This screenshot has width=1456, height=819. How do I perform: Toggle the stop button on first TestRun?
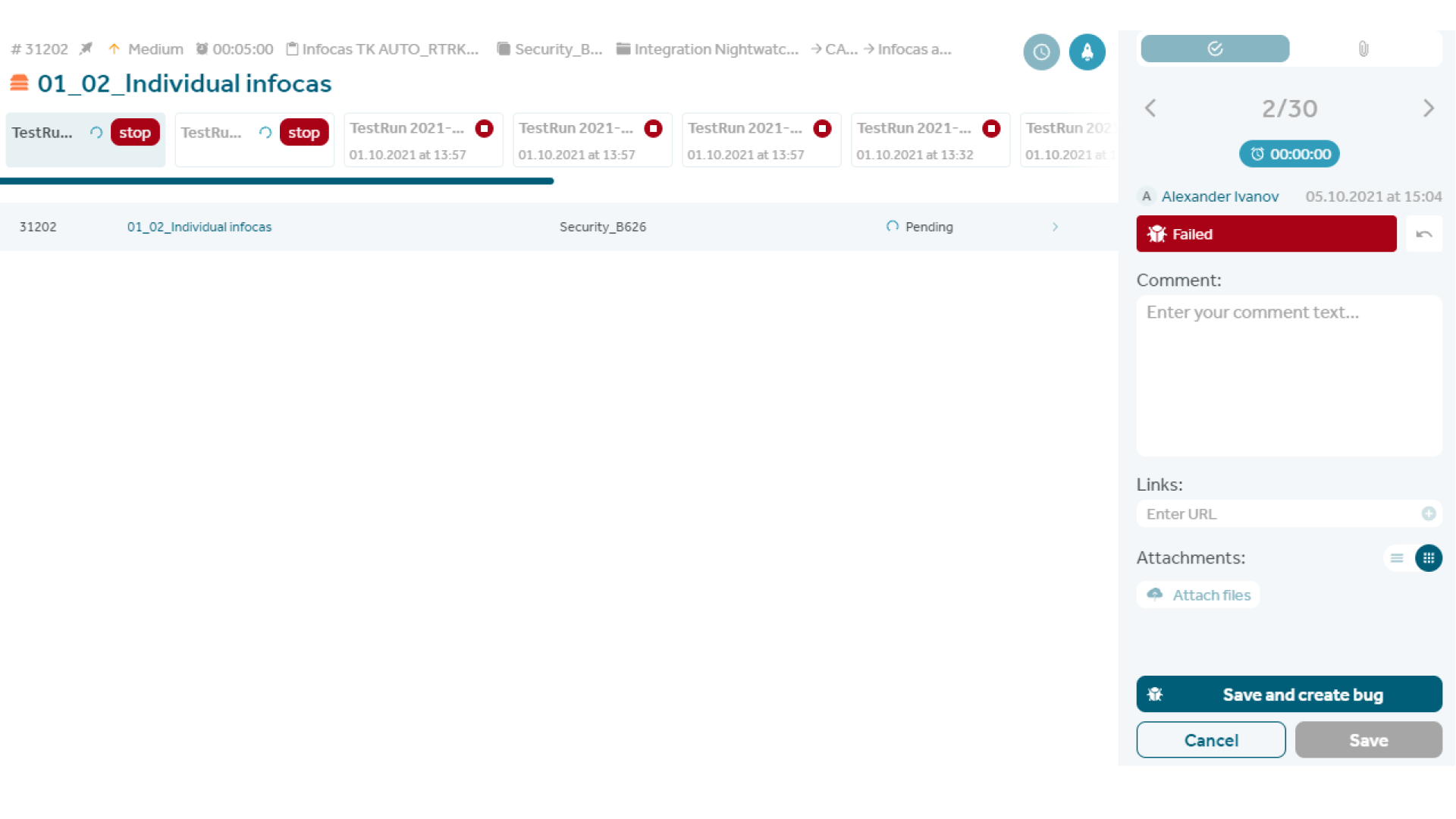pos(135,131)
